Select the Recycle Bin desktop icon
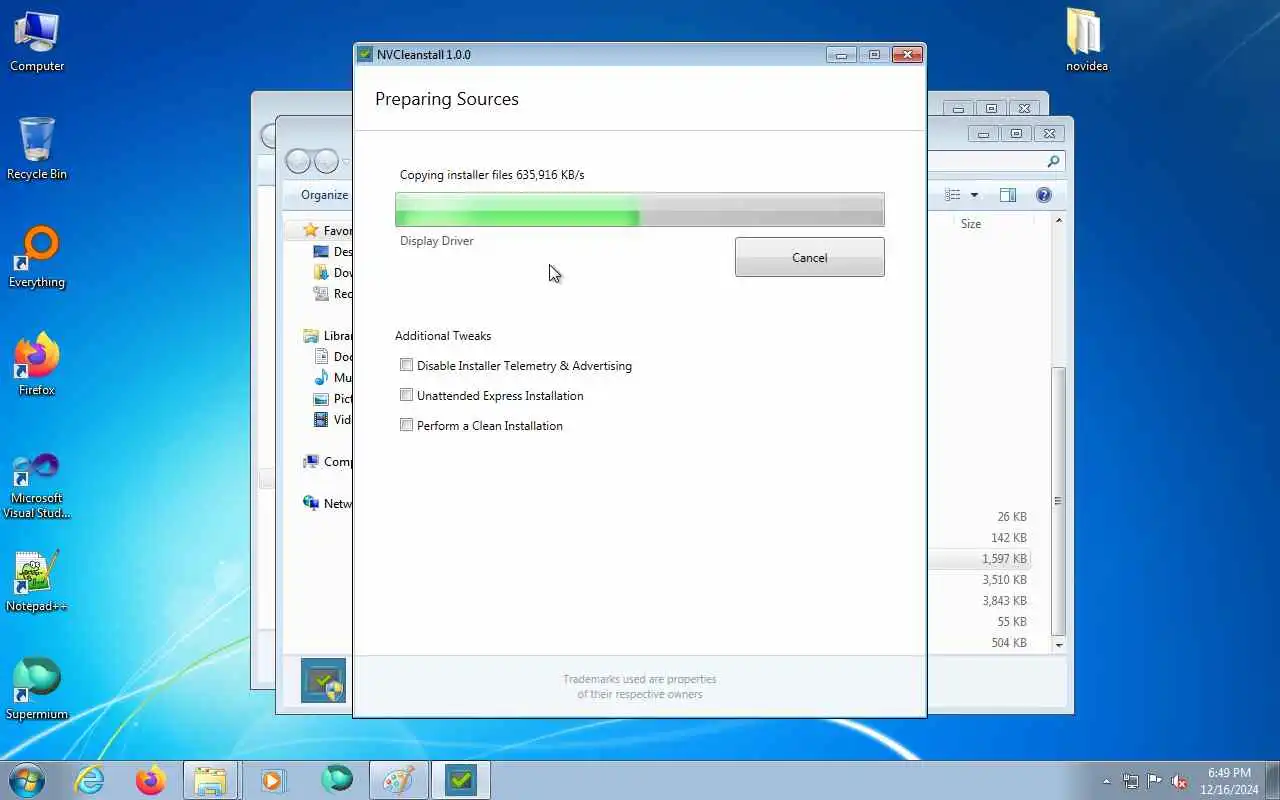This screenshot has height=800, width=1280. tap(37, 149)
